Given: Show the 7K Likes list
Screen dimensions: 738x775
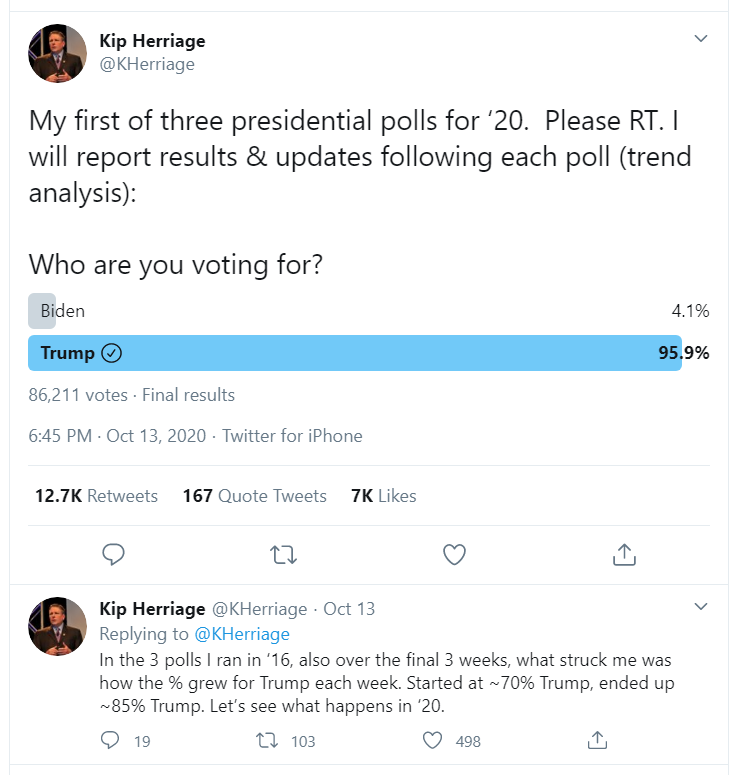Looking at the screenshot, I should click(384, 496).
